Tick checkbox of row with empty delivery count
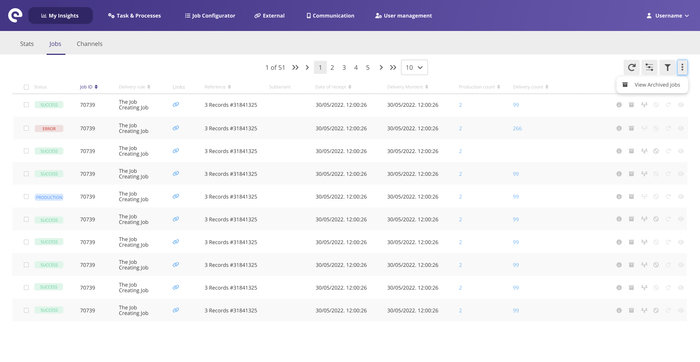 (26, 151)
